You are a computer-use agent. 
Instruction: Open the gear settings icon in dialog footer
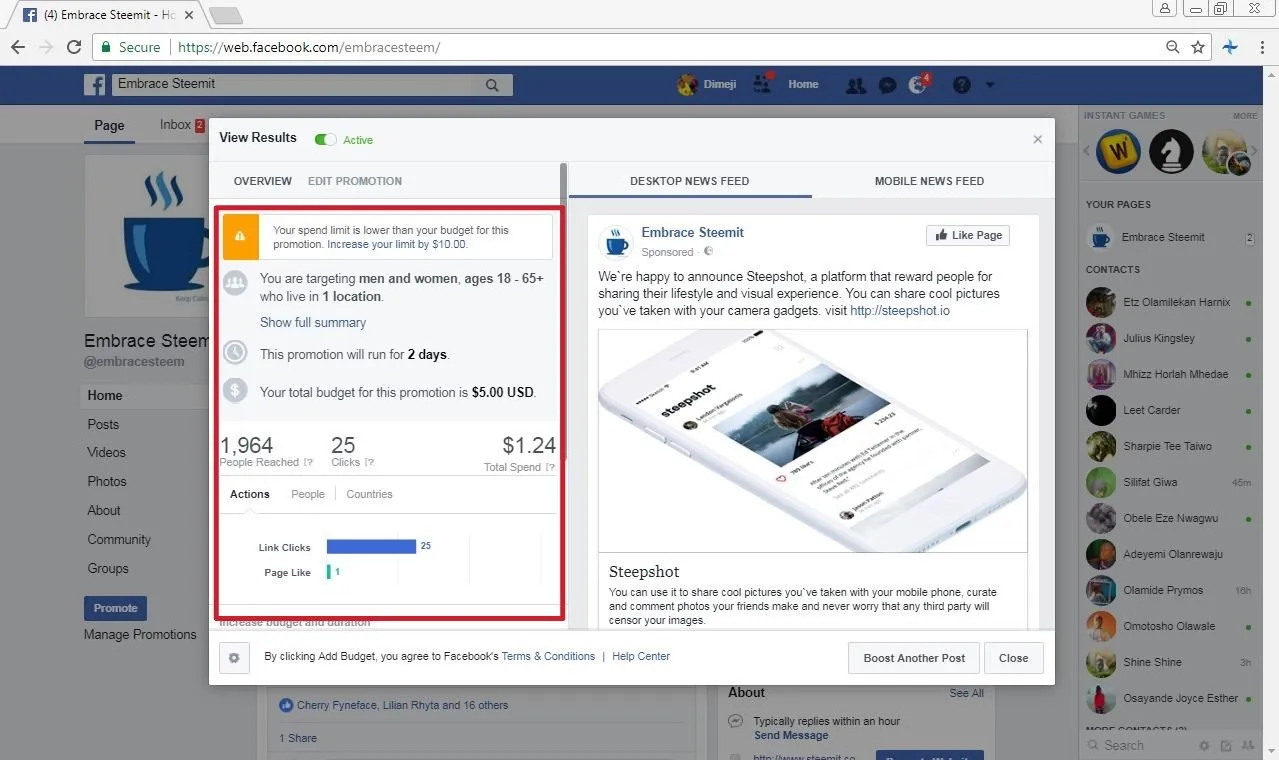234,658
